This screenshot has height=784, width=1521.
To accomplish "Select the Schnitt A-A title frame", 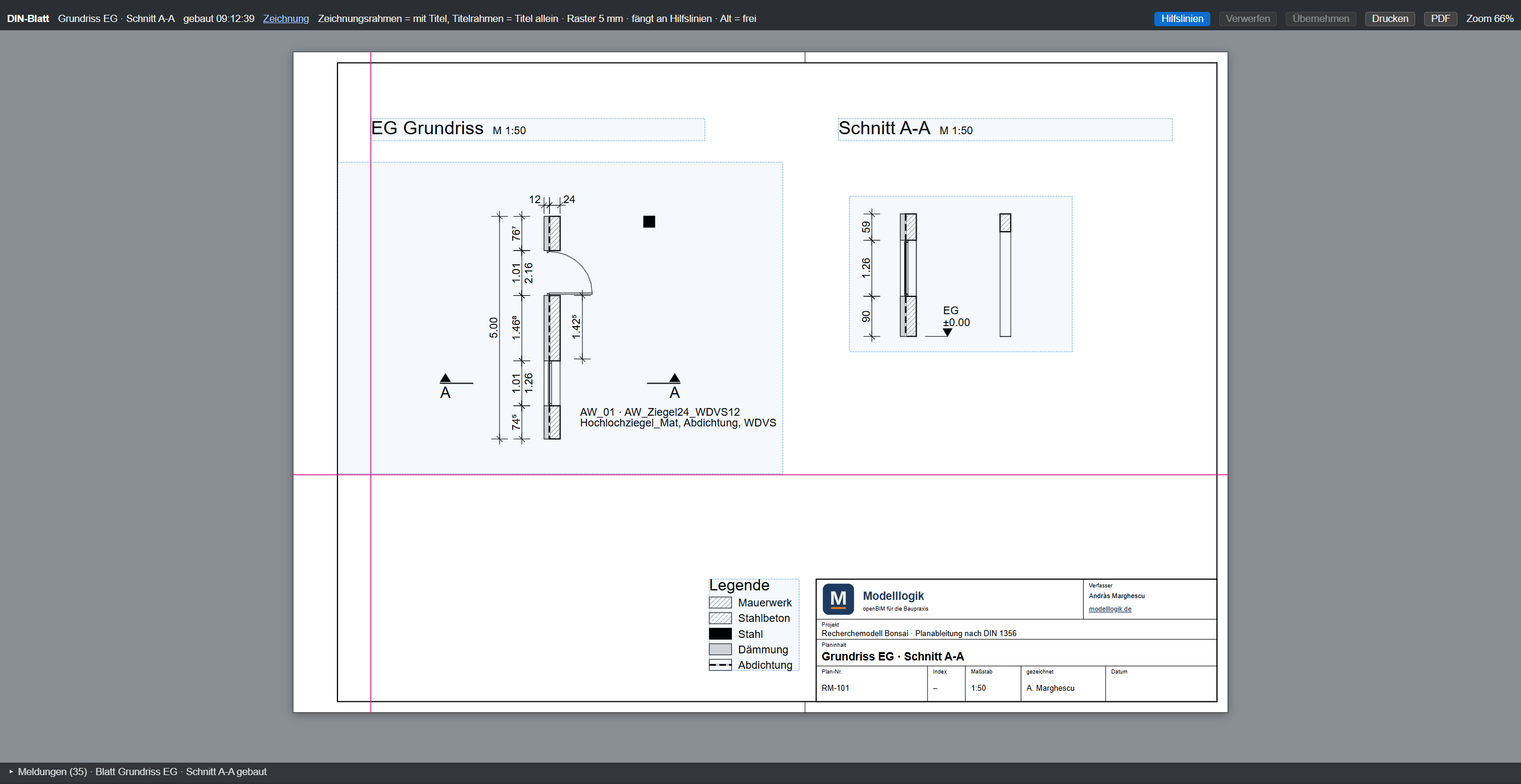I will click(1005, 129).
